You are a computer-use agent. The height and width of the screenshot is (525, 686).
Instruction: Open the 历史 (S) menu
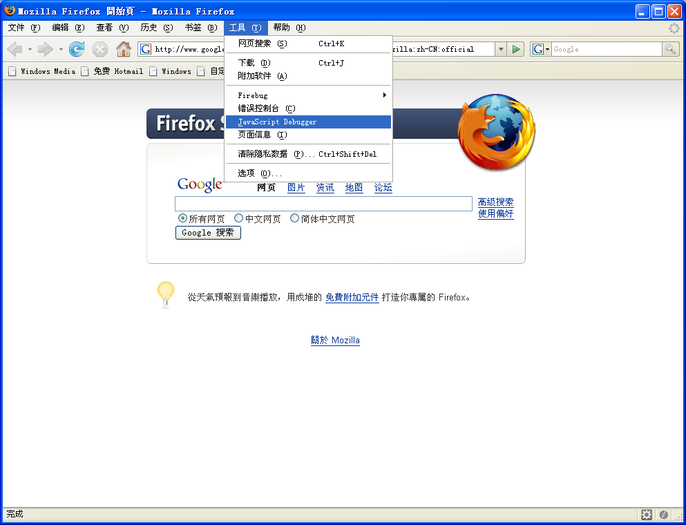click(x=157, y=28)
